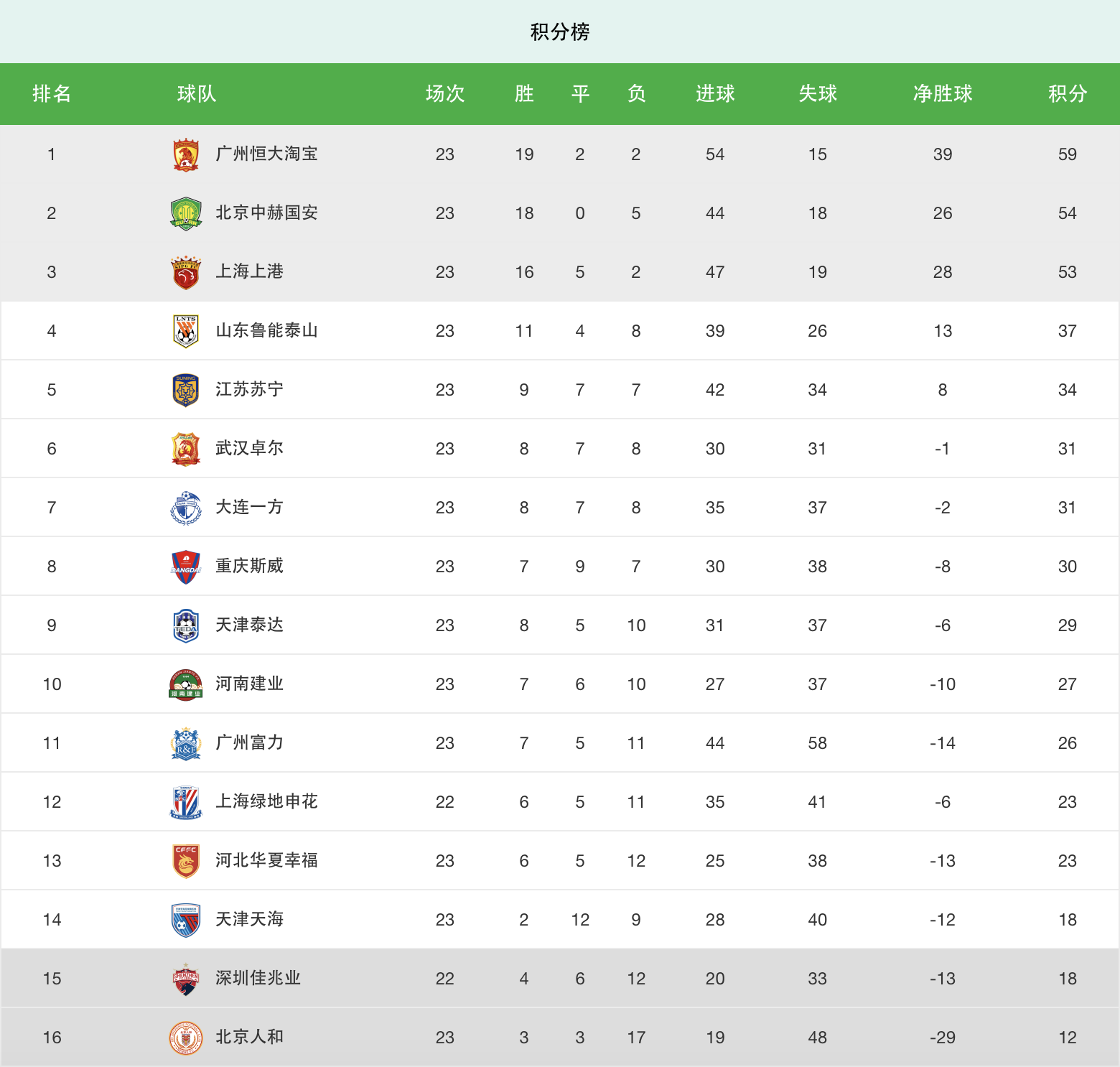Click the 净胜球 column header
This screenshot has width=1120, height=1067.
click(x=942, y=94)
